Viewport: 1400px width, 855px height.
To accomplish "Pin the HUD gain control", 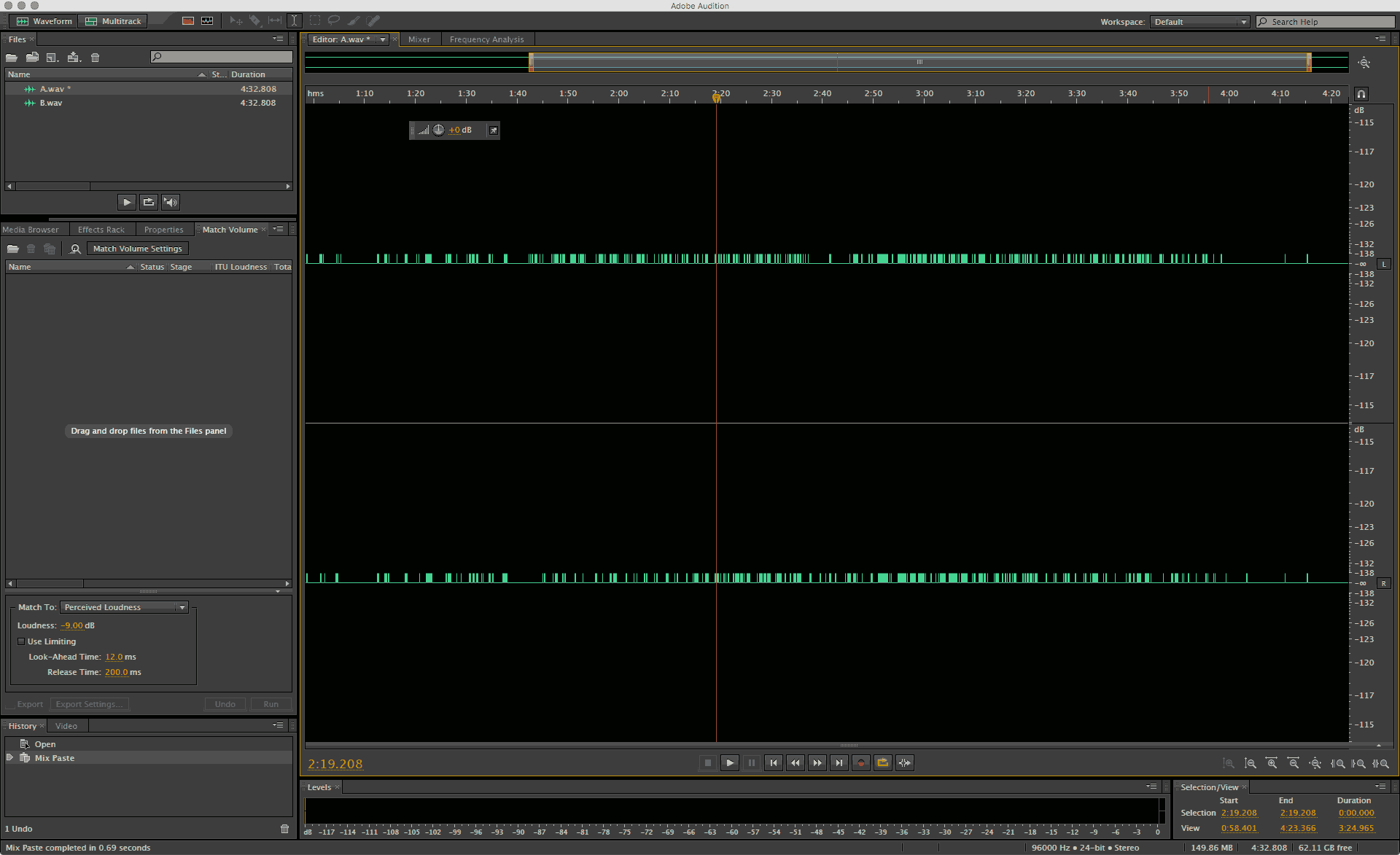I will (x=494, y=130).
